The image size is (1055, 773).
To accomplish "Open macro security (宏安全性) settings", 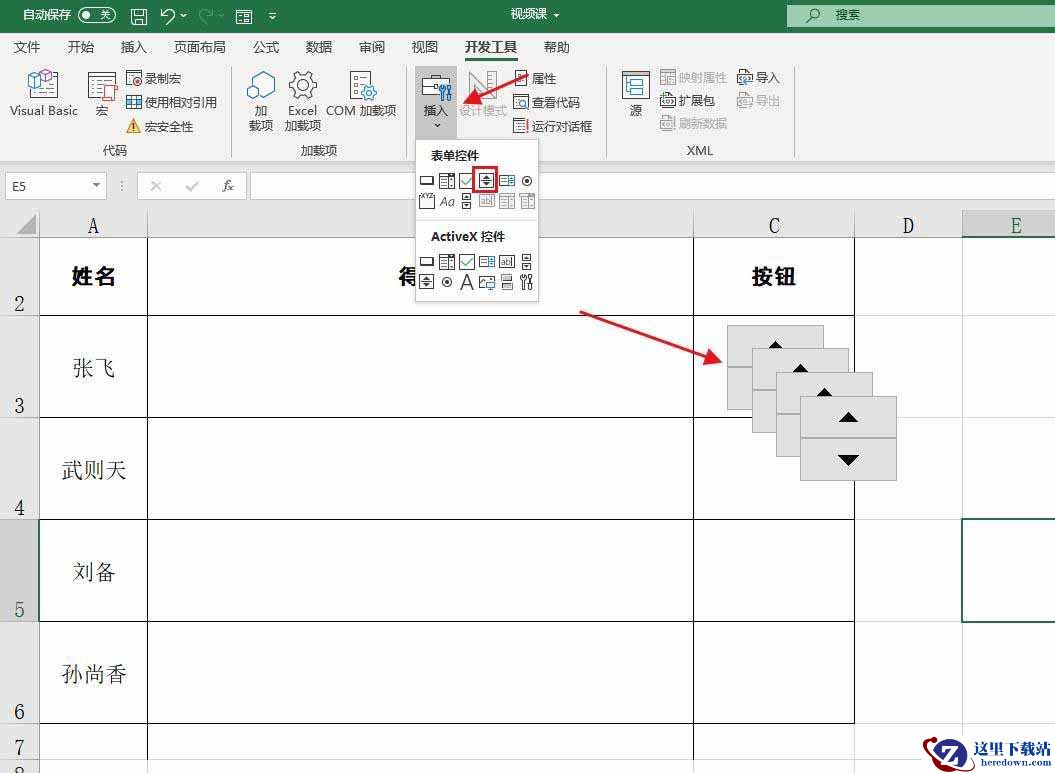I will click(160, 126).
